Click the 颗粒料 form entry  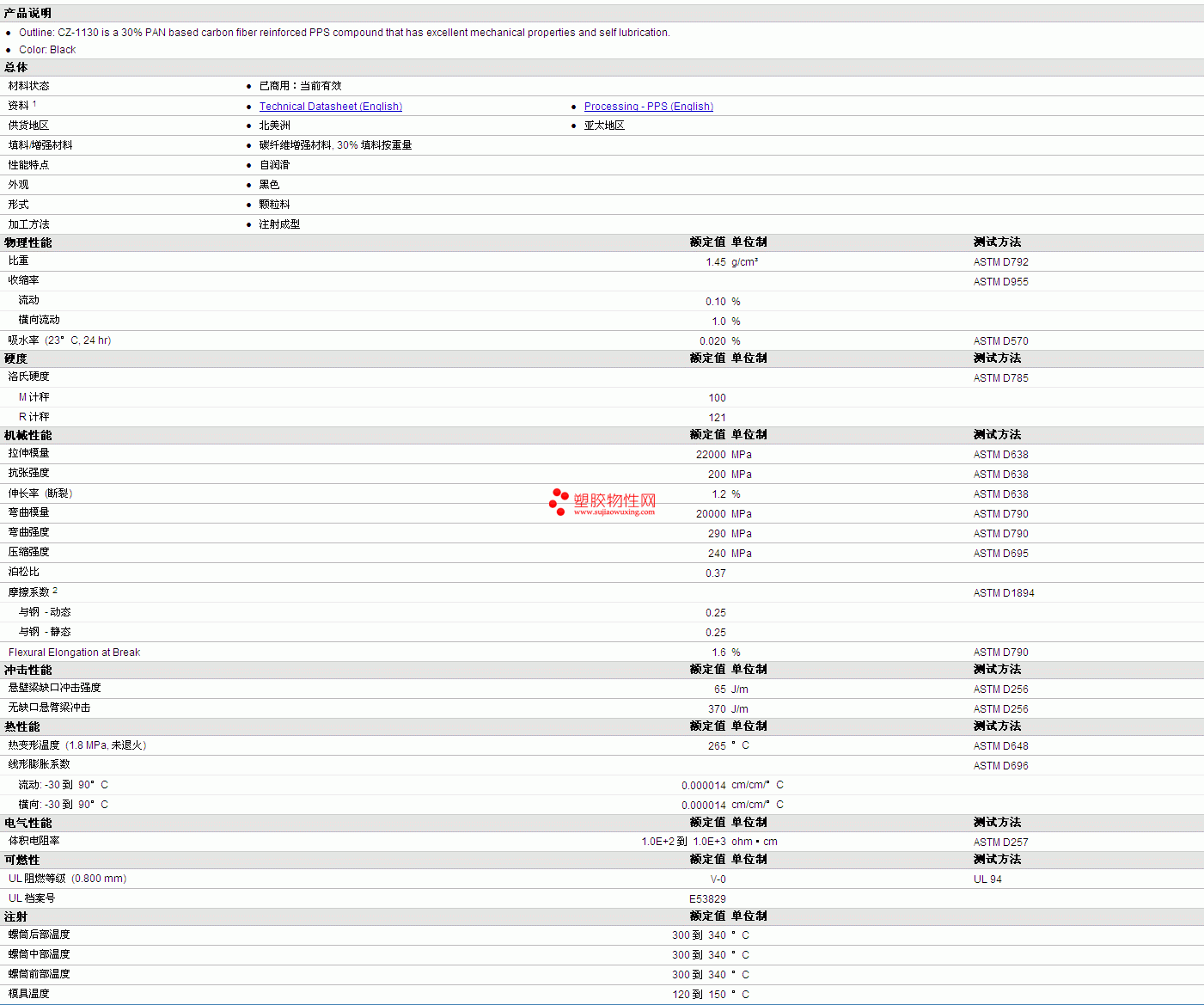pyautogui.click(x=275, y=205)
